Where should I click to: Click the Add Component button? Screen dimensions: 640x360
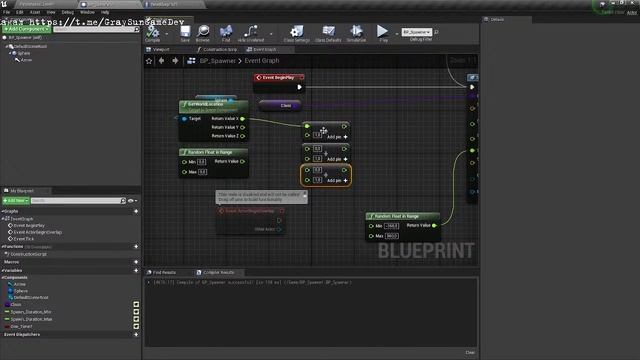(x=26, y=29)
